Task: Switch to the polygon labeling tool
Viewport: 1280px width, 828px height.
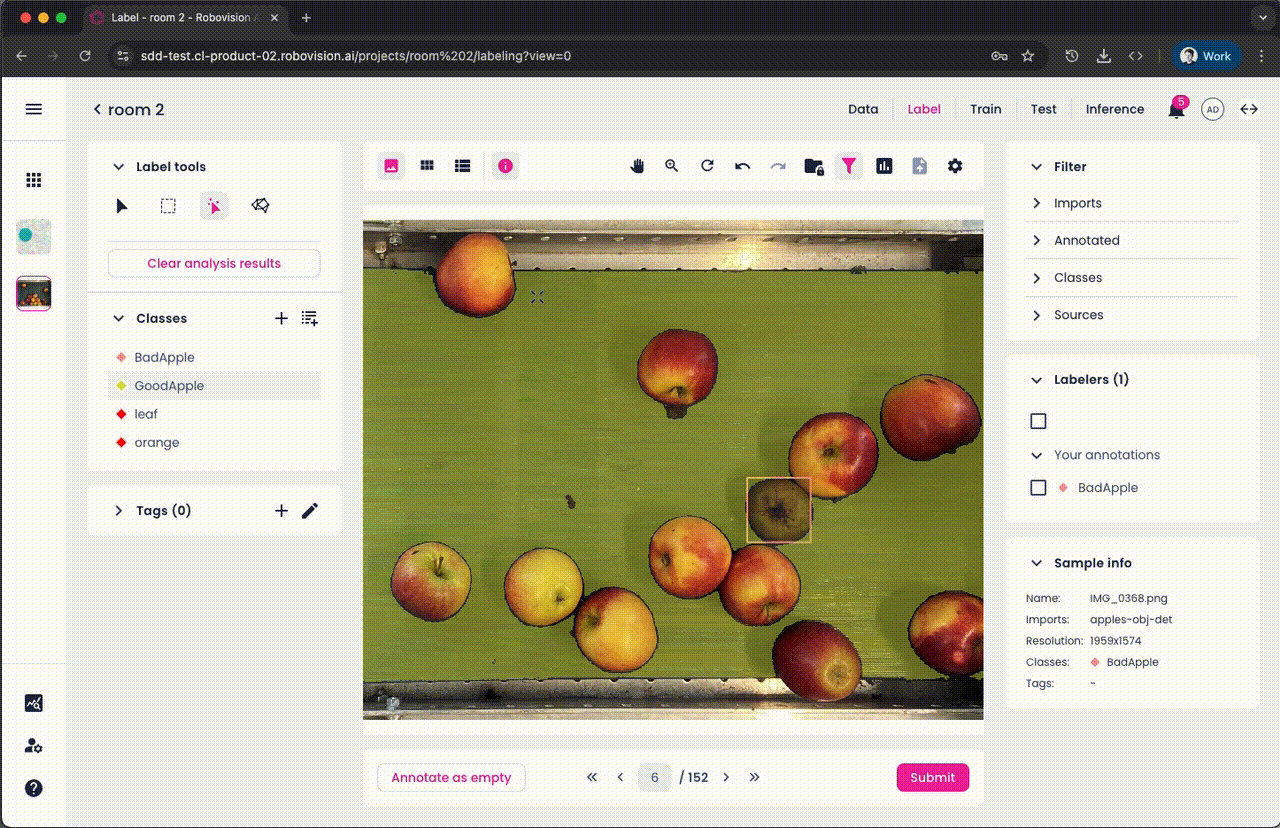Action: pos(259,205)
